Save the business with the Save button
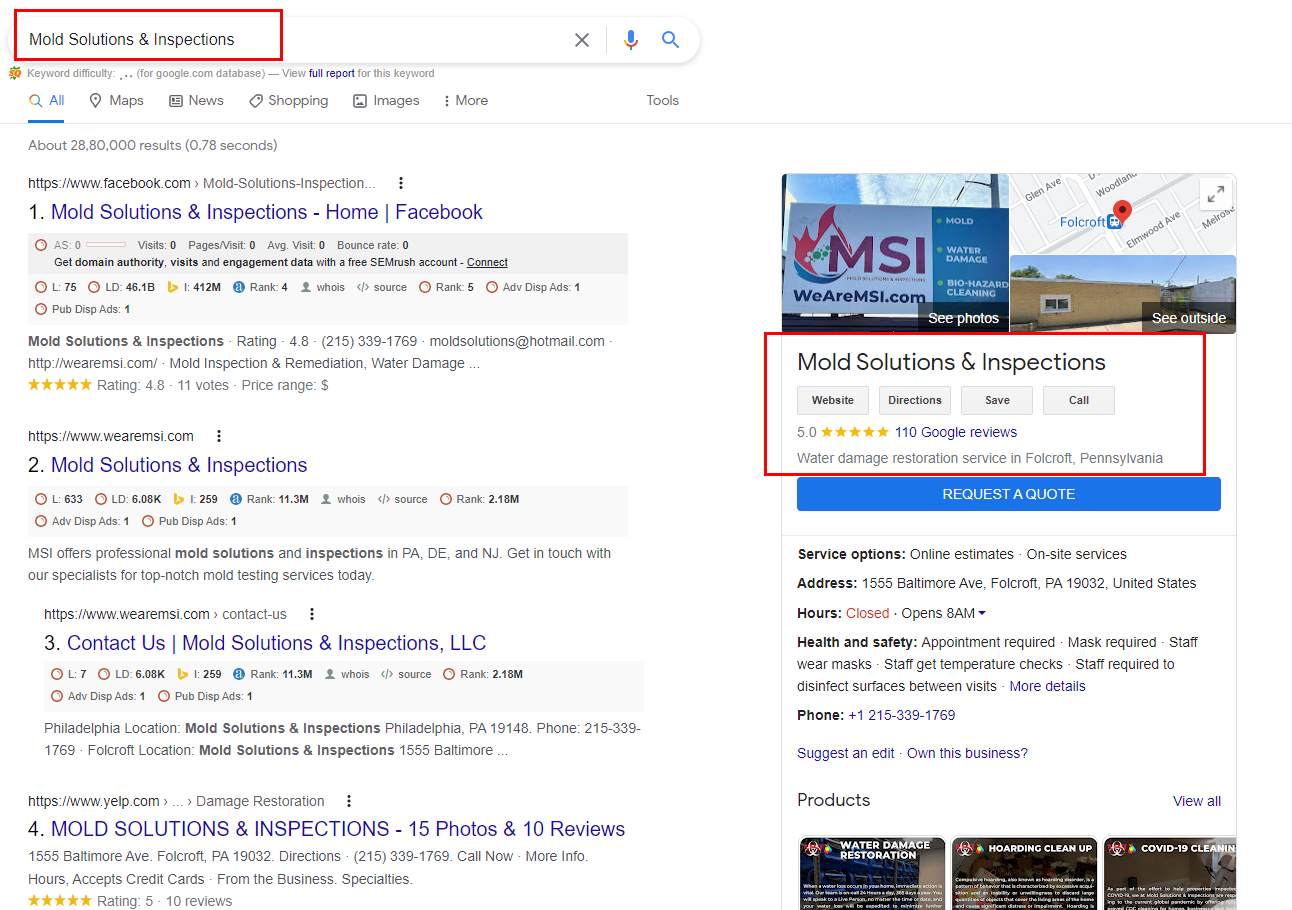This screenshot has height=910, width=1292. (997, 400)
